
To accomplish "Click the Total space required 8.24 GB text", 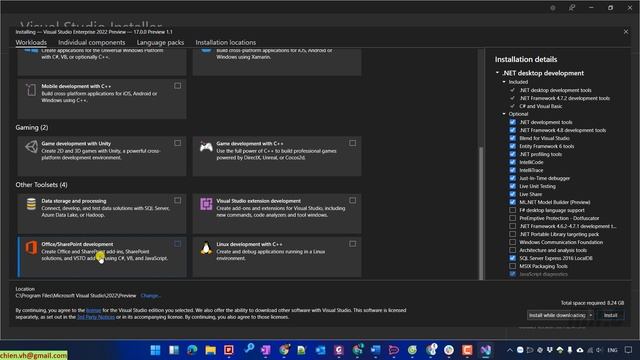I will pyautogui.click(x=592, y=303).
